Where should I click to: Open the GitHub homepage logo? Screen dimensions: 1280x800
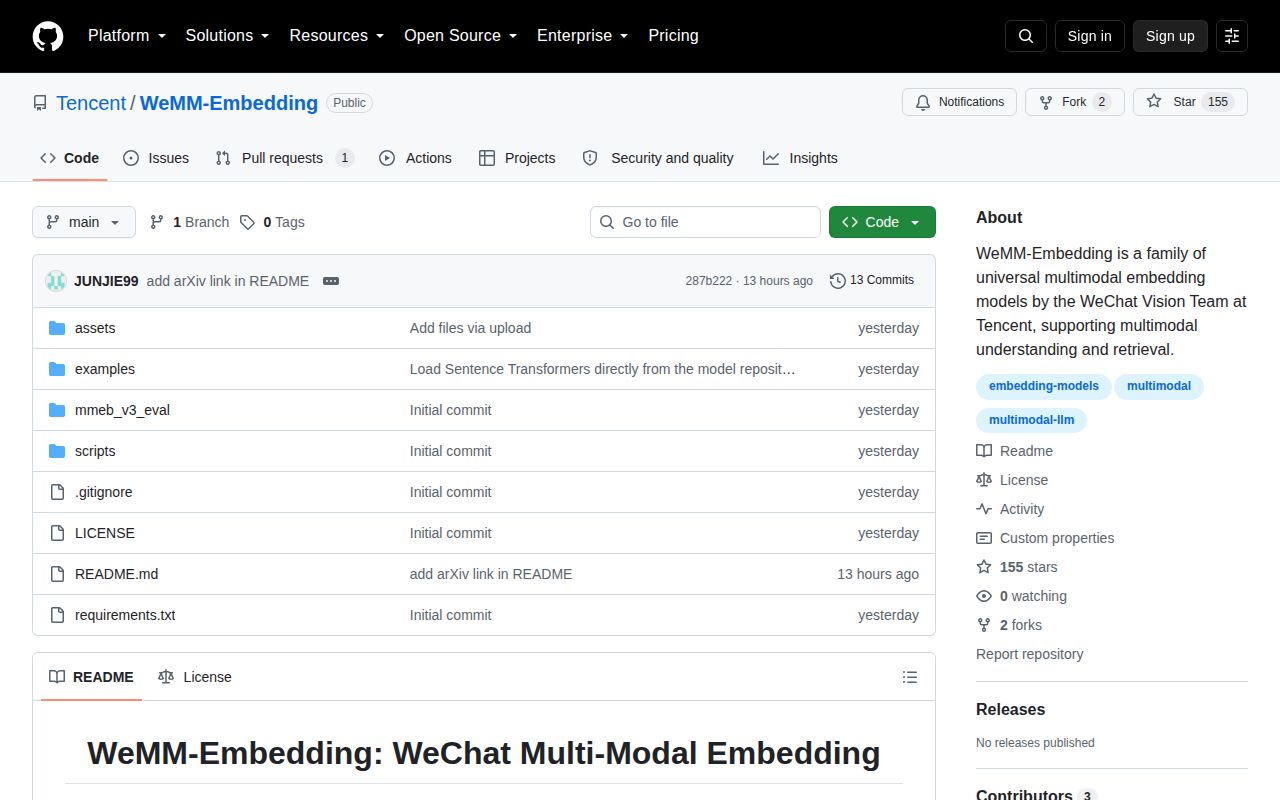point(48,36)
